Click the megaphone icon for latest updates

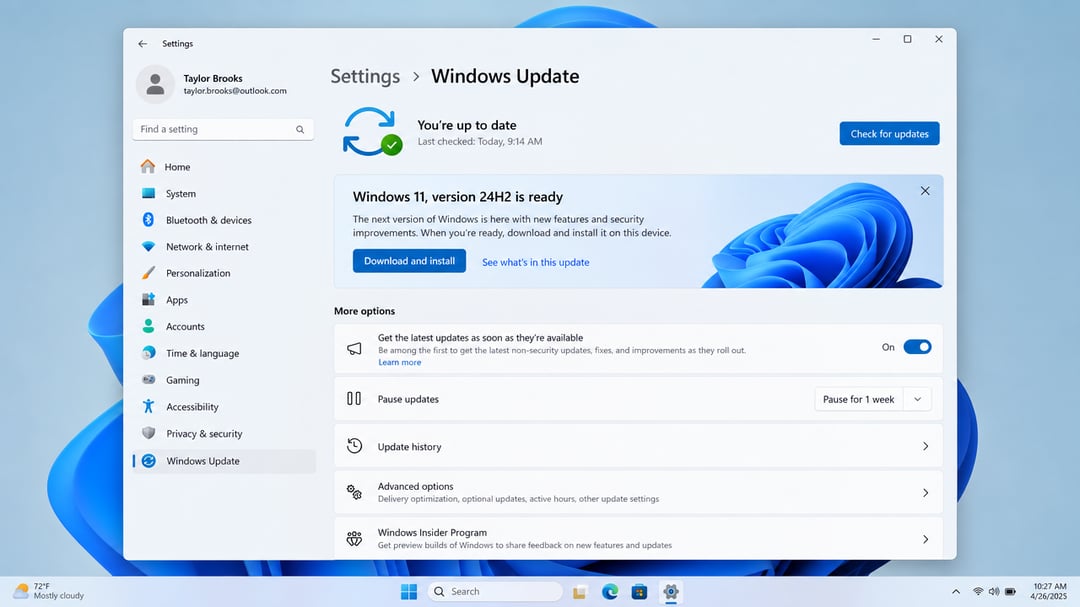pos(354,349)
